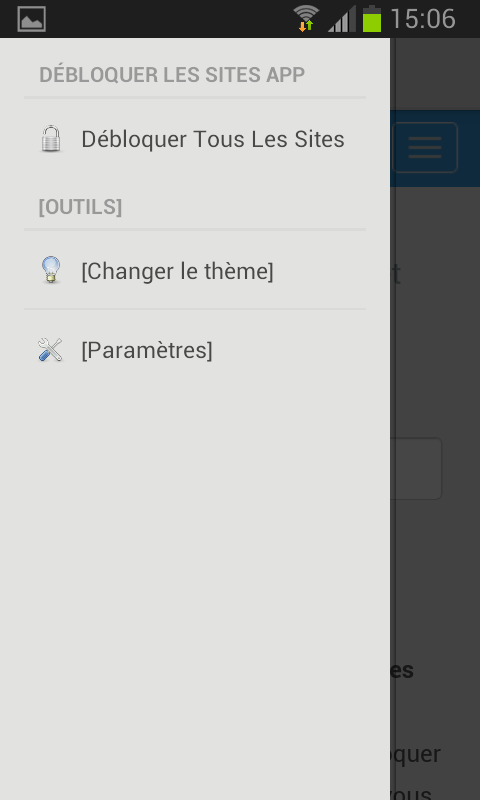Toggle the dimmed hamburger menu button
This screenshot has height=800, width=480.
pos(425,147)
